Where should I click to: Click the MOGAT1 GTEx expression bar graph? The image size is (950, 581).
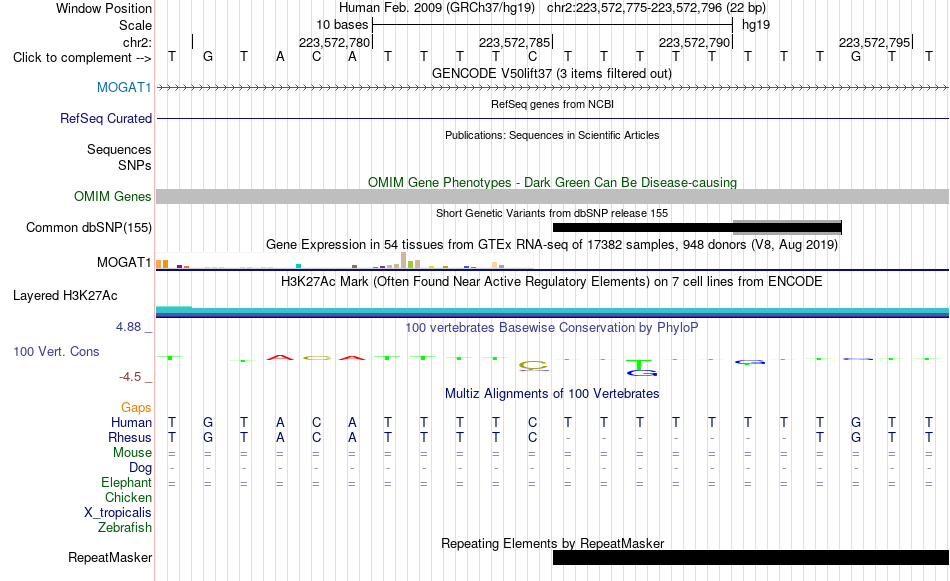(x=345, y=261)
